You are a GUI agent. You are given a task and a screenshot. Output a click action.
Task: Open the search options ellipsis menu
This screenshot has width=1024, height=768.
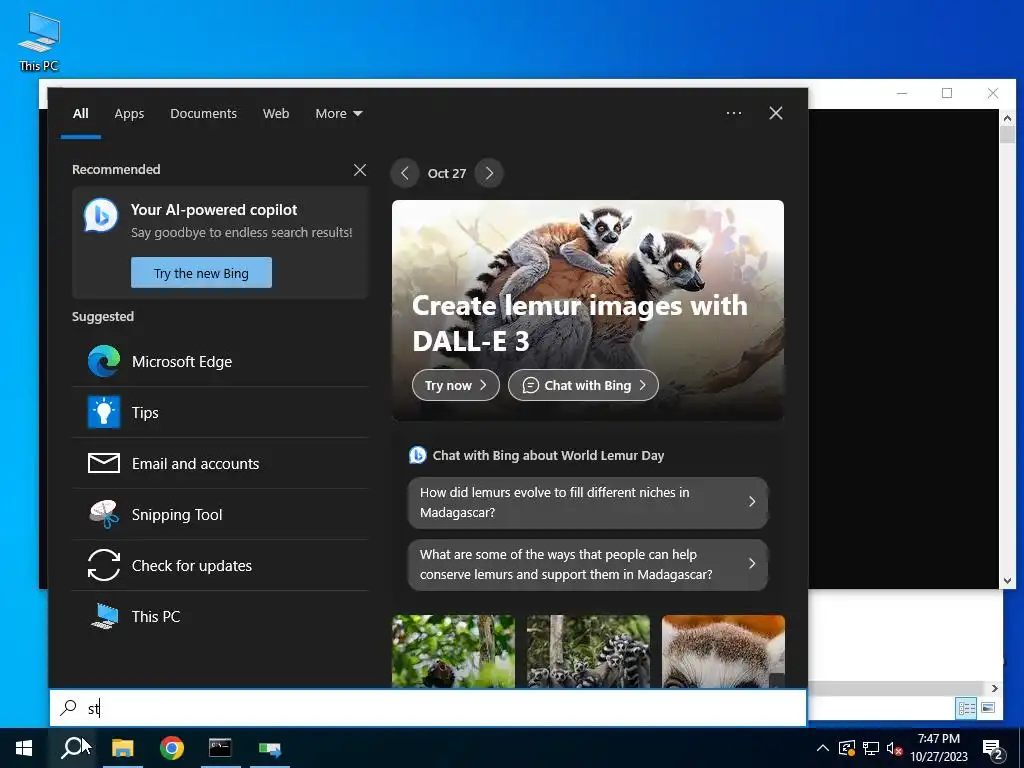(734, 113)
